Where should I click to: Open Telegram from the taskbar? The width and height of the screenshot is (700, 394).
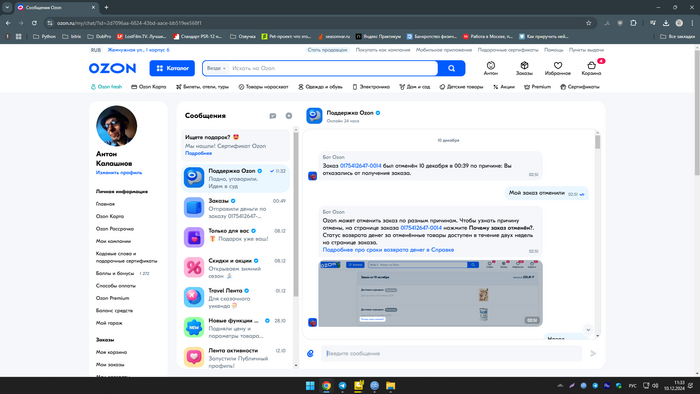coord(342,386)
